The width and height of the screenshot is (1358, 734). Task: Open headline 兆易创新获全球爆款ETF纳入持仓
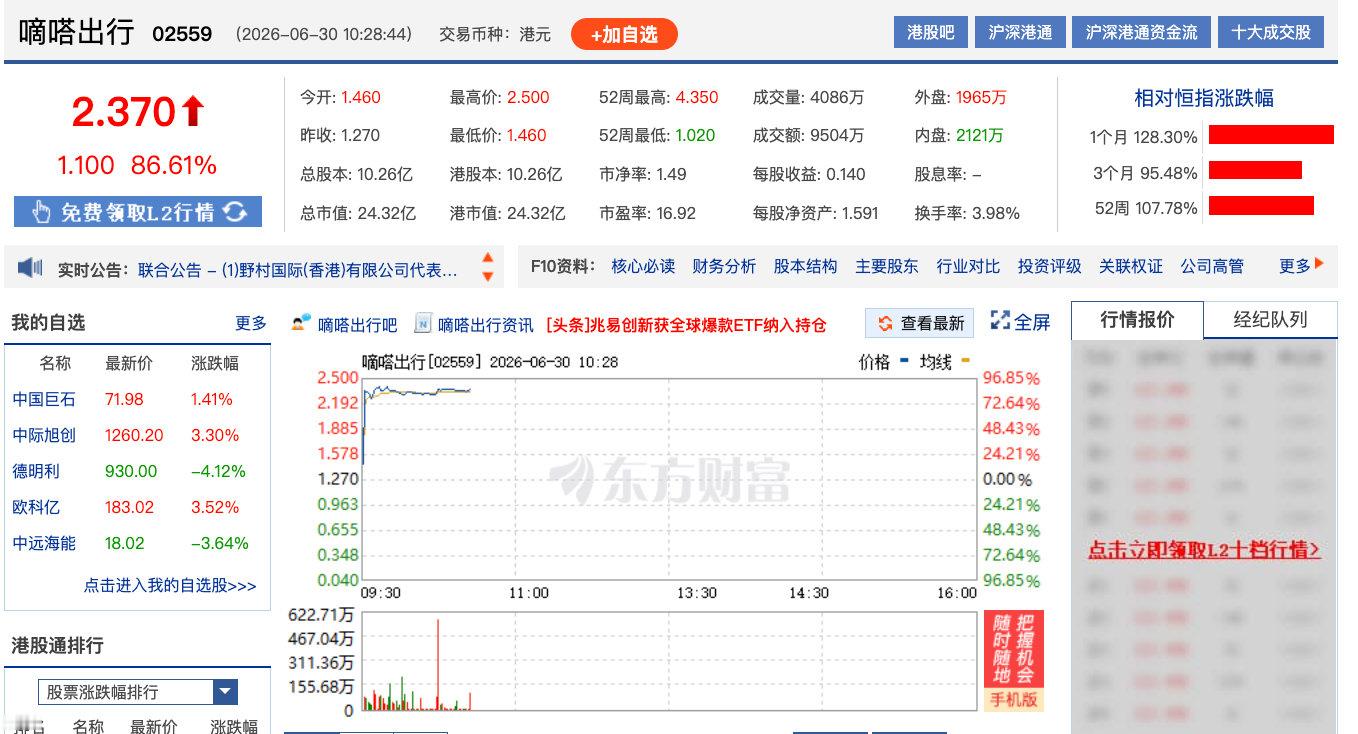(x=686, y=325)
